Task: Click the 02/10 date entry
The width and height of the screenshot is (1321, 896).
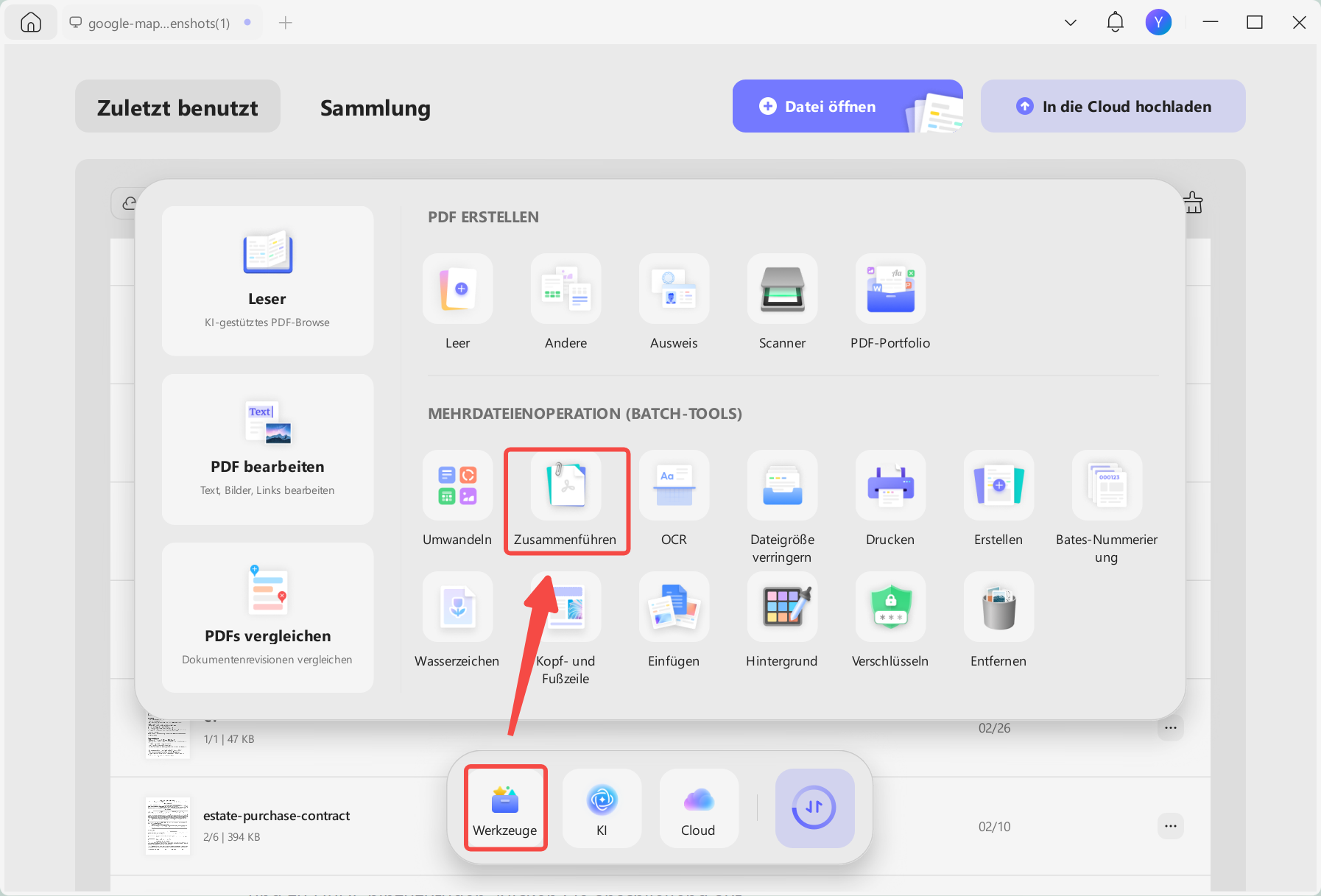Action: click(994, 826)
